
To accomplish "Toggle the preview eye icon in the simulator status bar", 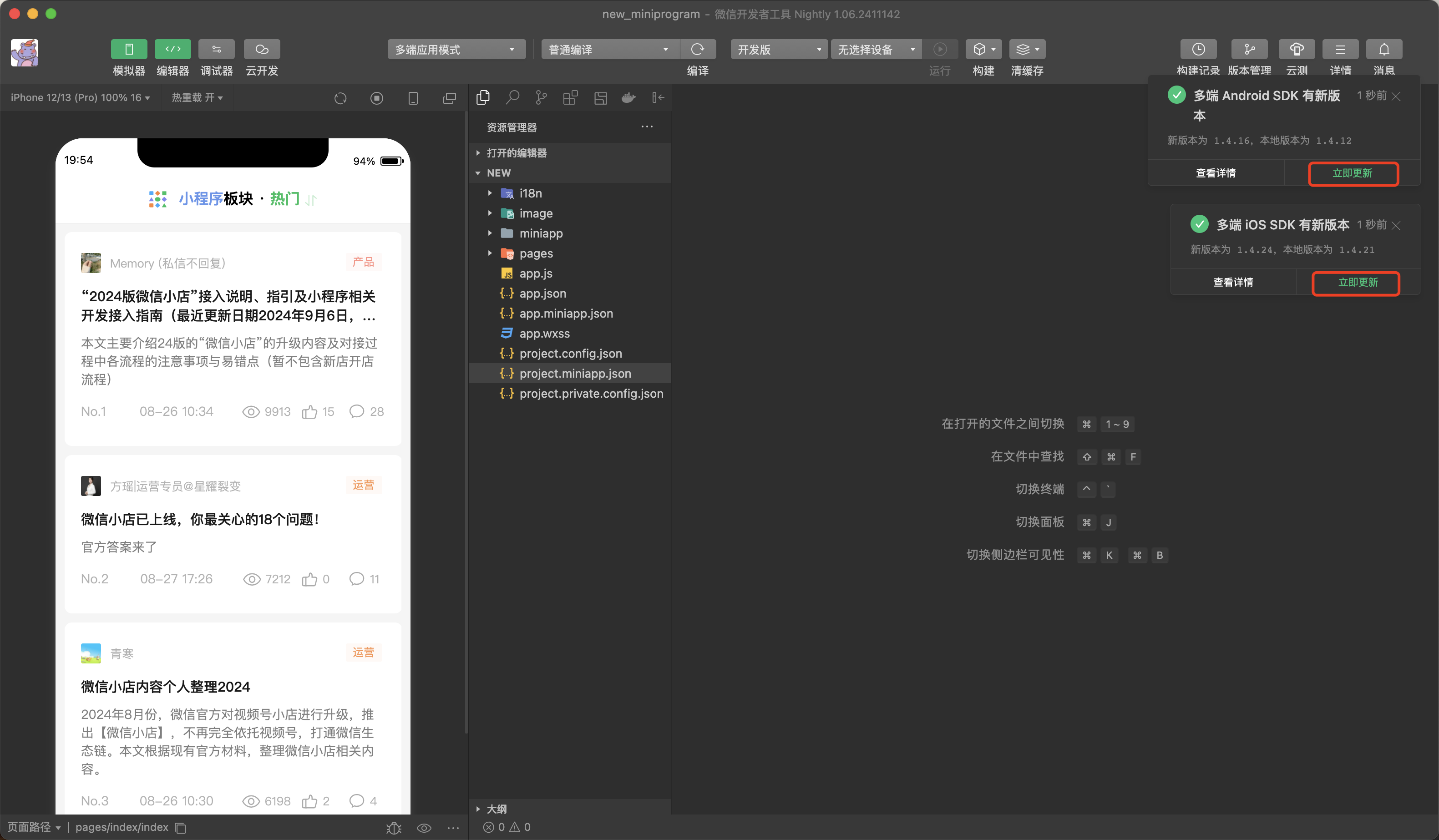I will click(x=424, y=827).
